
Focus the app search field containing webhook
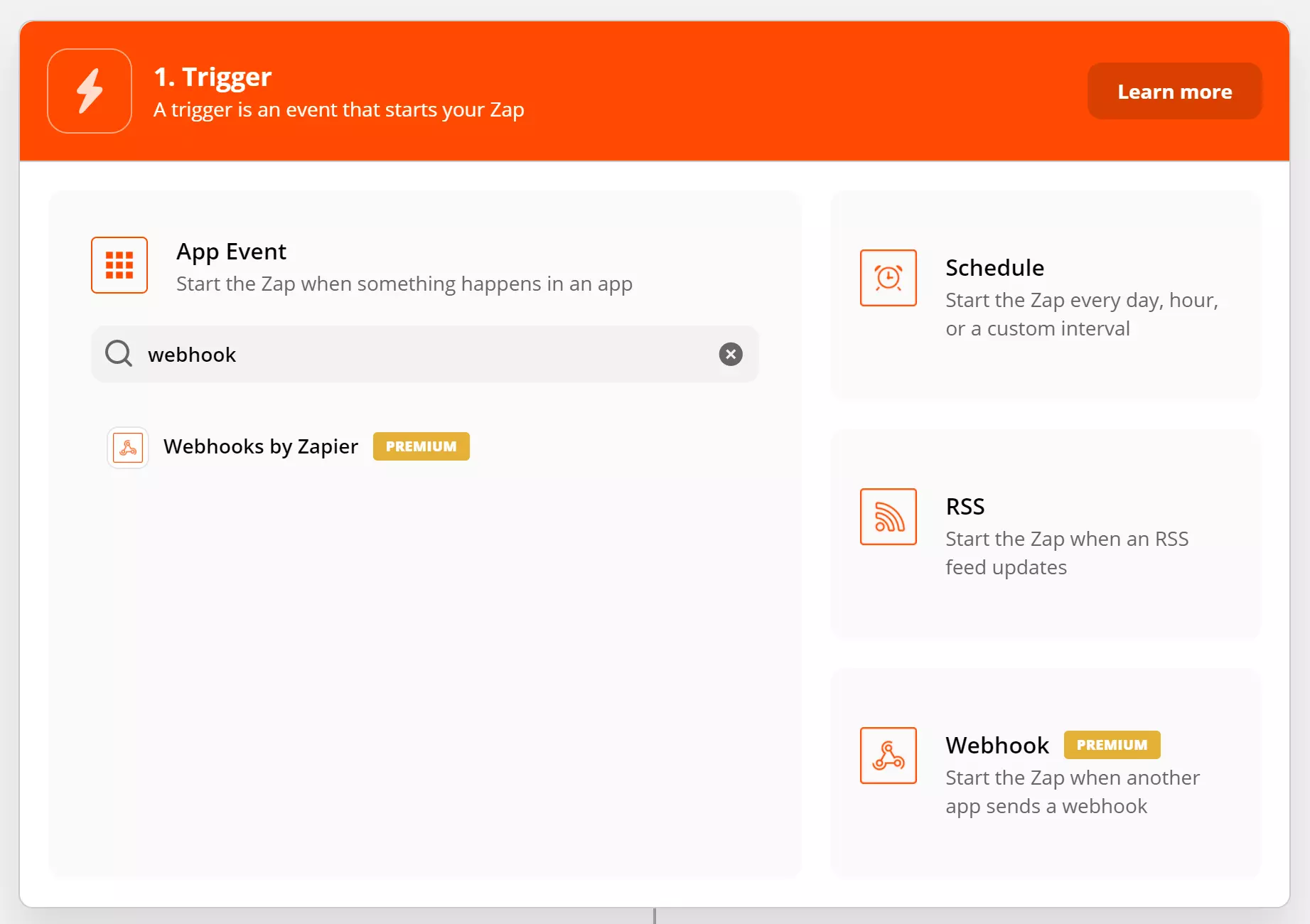pyautogui.click(x=425, y=354)
